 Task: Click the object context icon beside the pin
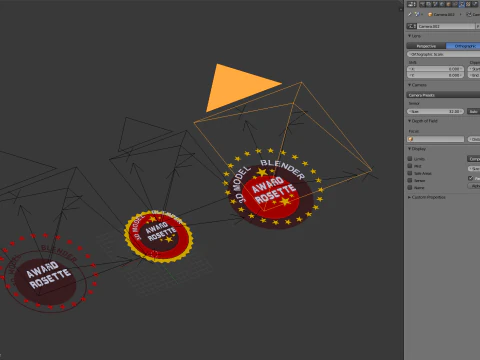click(417, 14)
